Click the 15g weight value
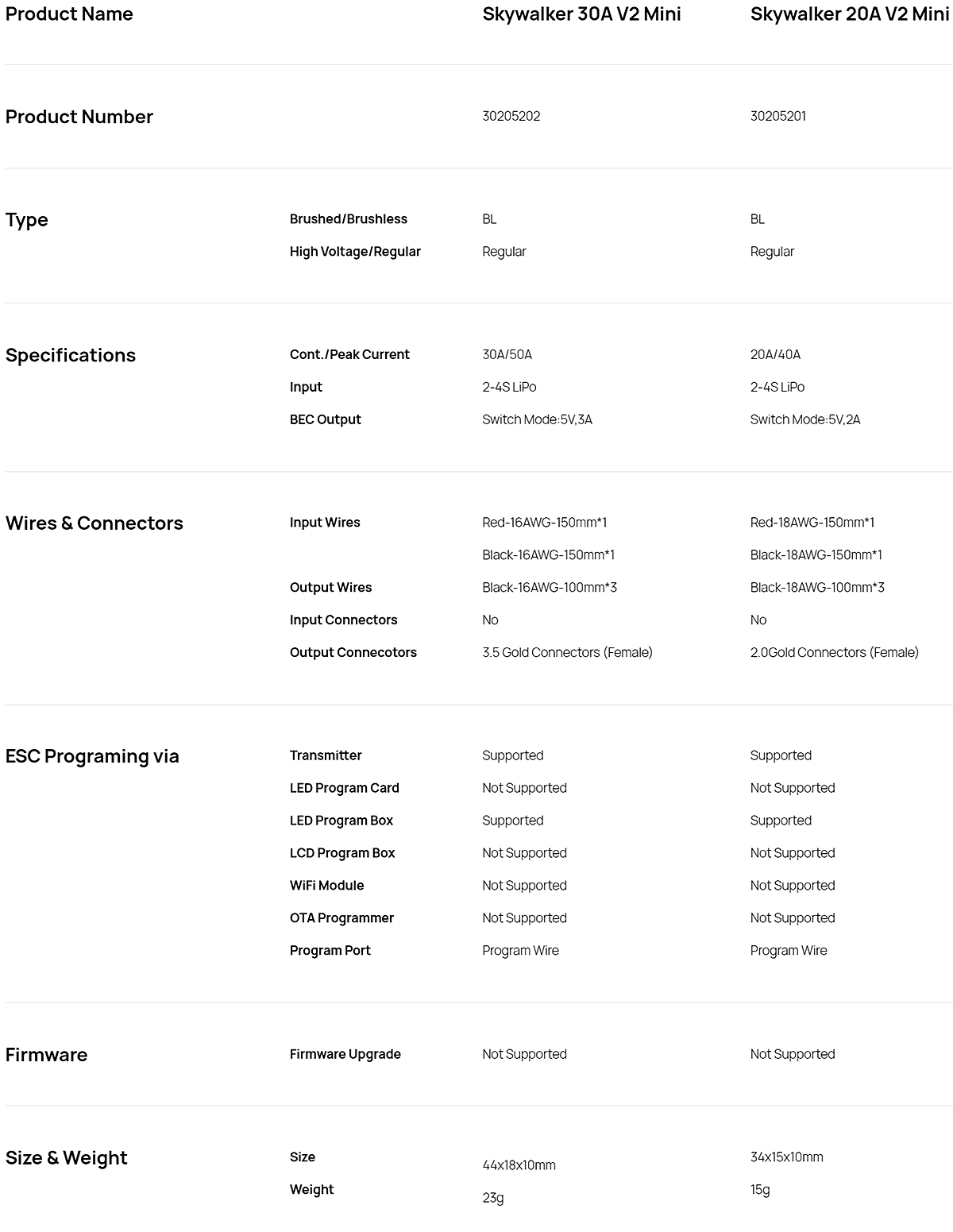The height and width of the screenshot is (1232, 953). 760,1189
